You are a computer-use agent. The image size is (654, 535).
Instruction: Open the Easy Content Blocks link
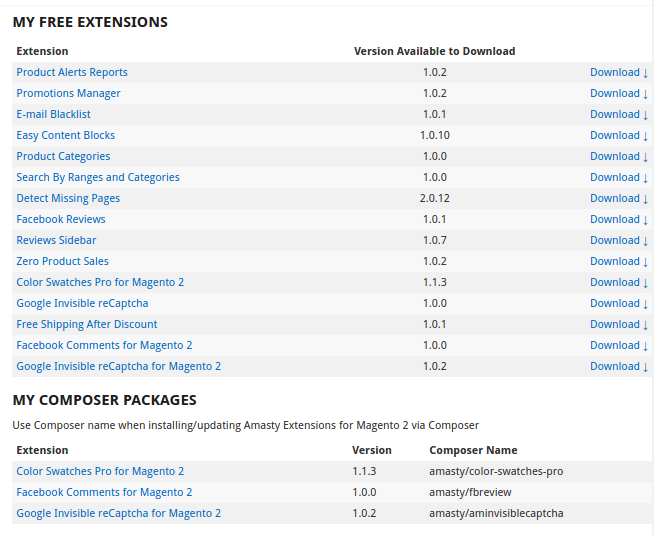65,135
